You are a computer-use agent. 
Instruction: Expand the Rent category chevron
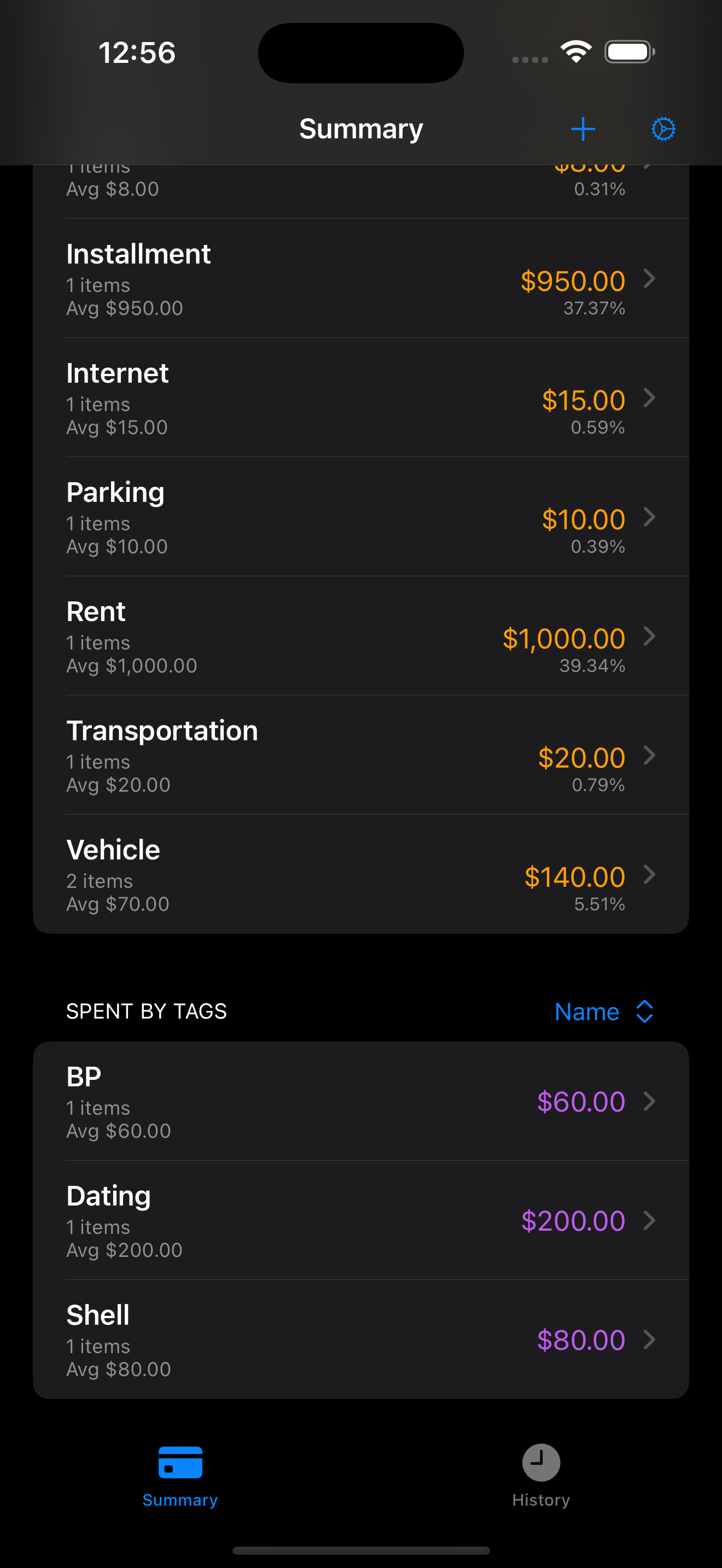click(x=650, y=636)
